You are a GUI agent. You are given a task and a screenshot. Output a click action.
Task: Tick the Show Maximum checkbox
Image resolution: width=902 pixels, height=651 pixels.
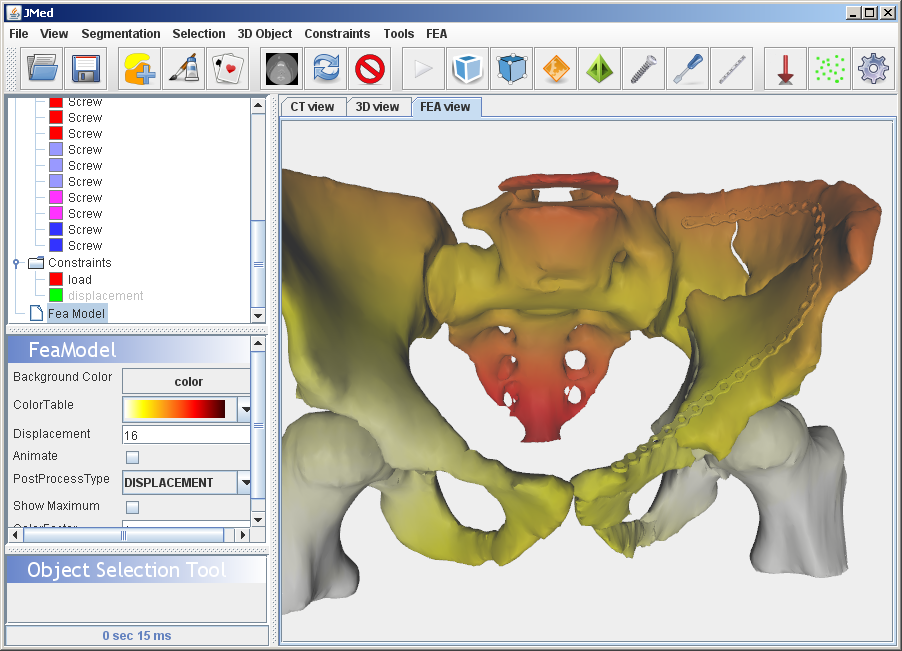[133, 507]
